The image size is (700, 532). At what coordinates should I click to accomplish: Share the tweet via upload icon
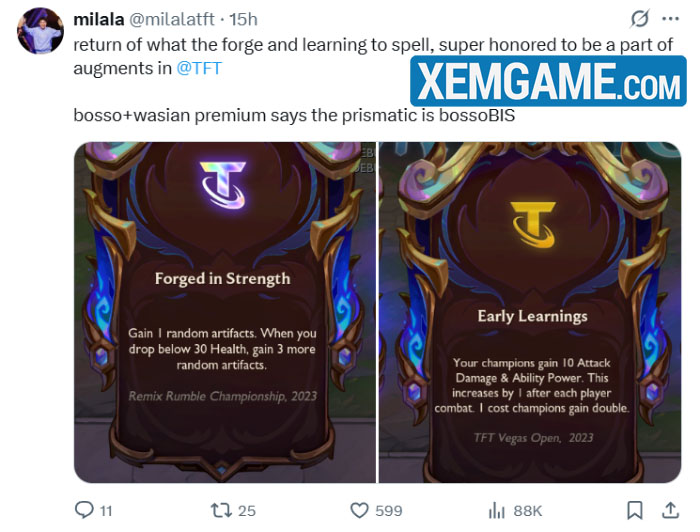(671, 510)
